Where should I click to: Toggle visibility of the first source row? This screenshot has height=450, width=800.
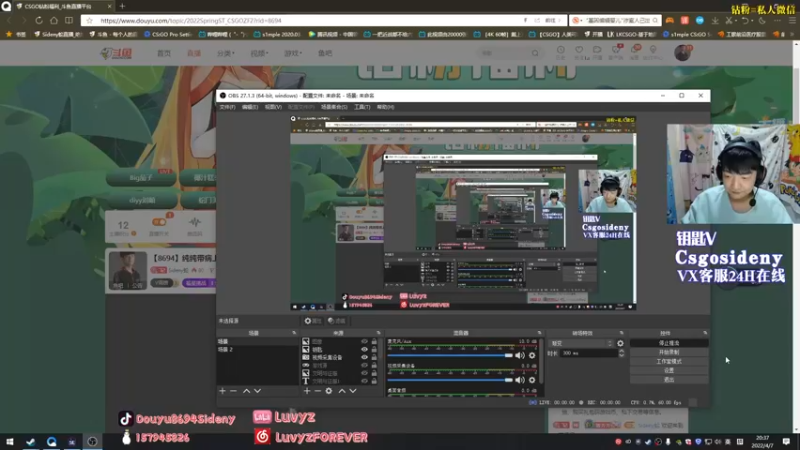pyautogui.click(x=364, y=341)
